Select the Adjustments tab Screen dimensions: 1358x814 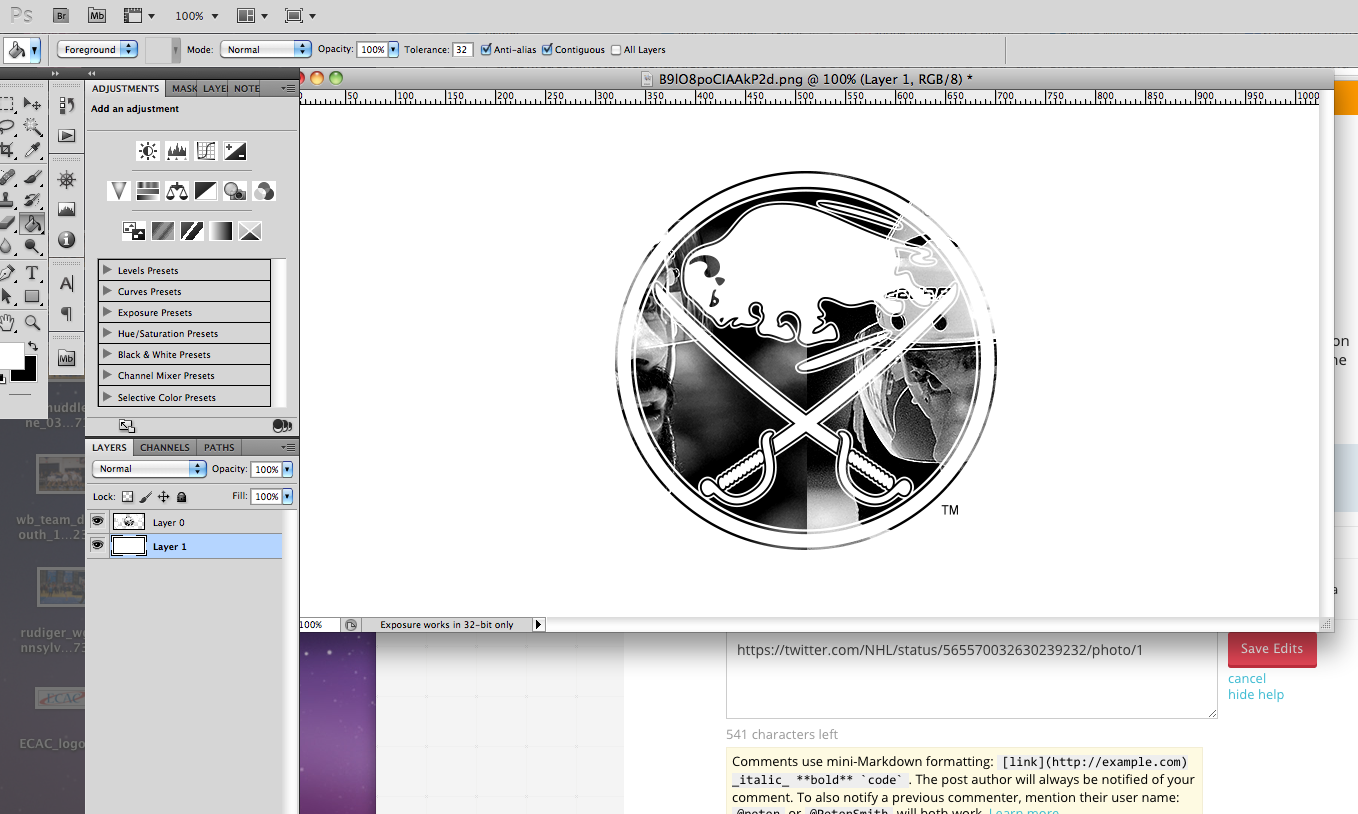coord(126,88)
